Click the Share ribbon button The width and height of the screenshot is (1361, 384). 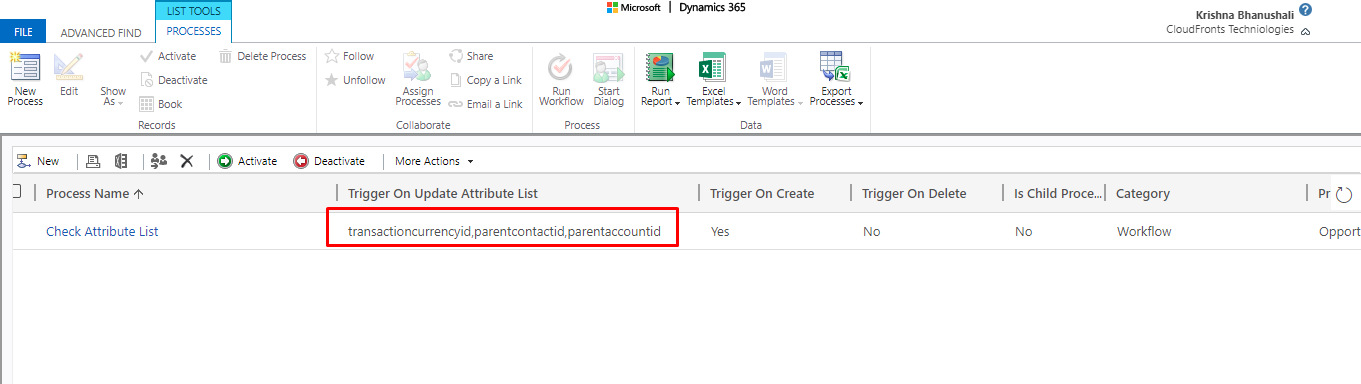pos(471,56)
